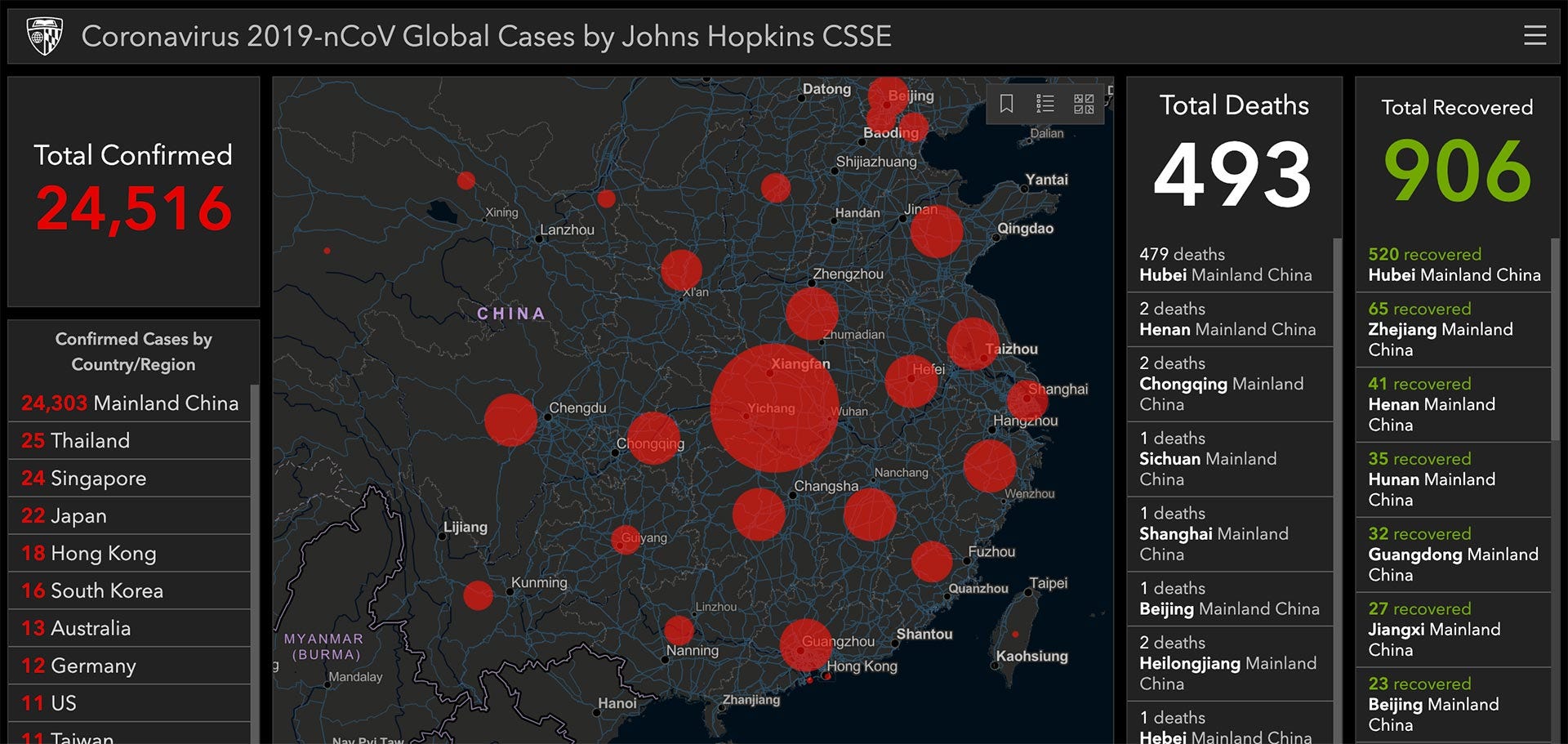Open the basemap gallery grid icon
Screen dimensions: 1568x744
coord(1084,104)
